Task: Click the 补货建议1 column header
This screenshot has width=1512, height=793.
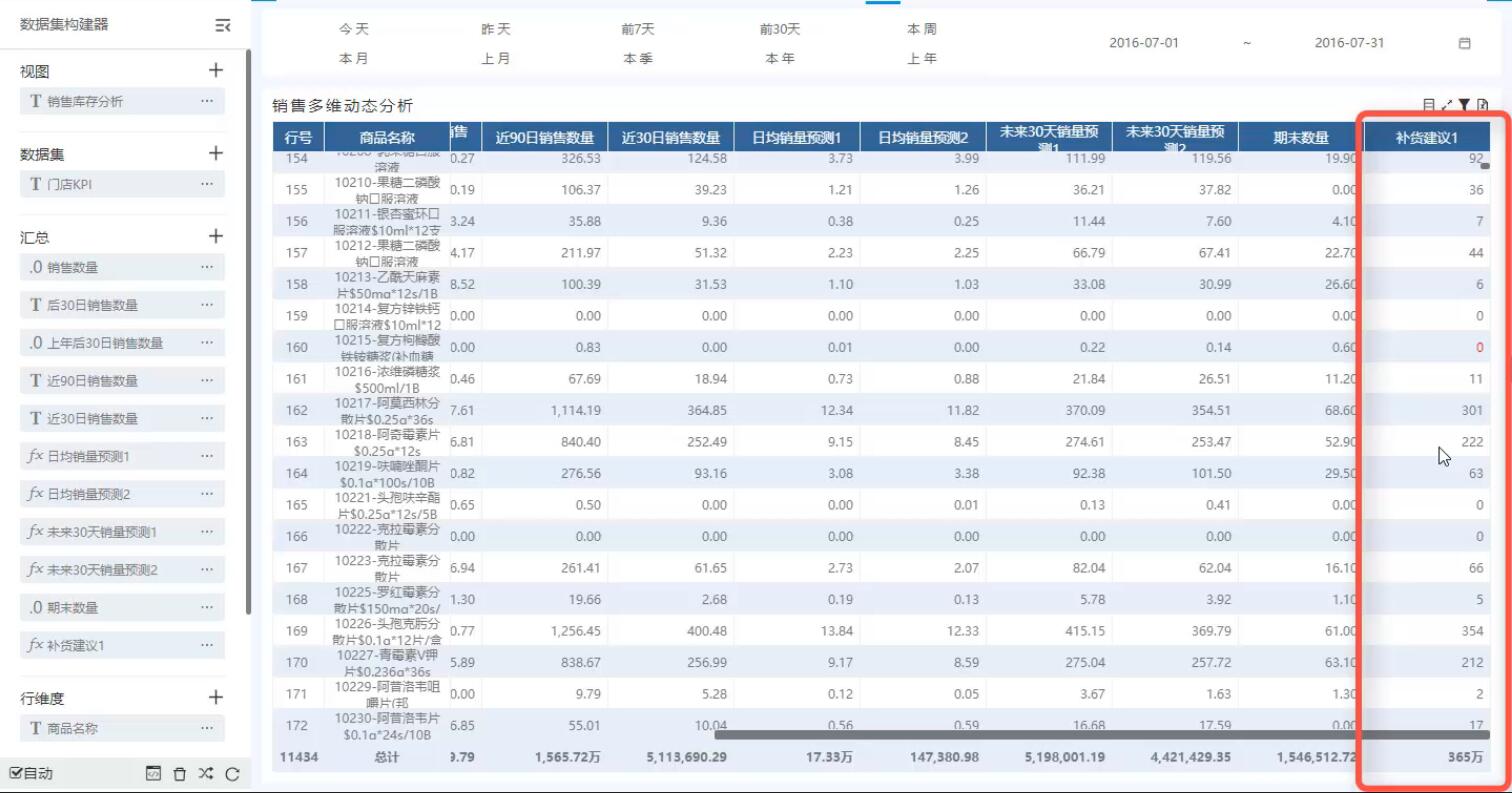Action: coord(1427,137)
